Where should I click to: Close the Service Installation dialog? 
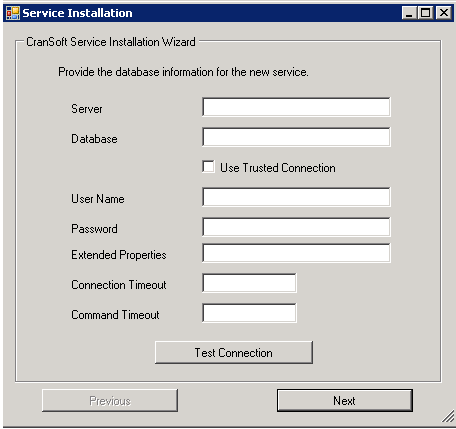(444, 13)
